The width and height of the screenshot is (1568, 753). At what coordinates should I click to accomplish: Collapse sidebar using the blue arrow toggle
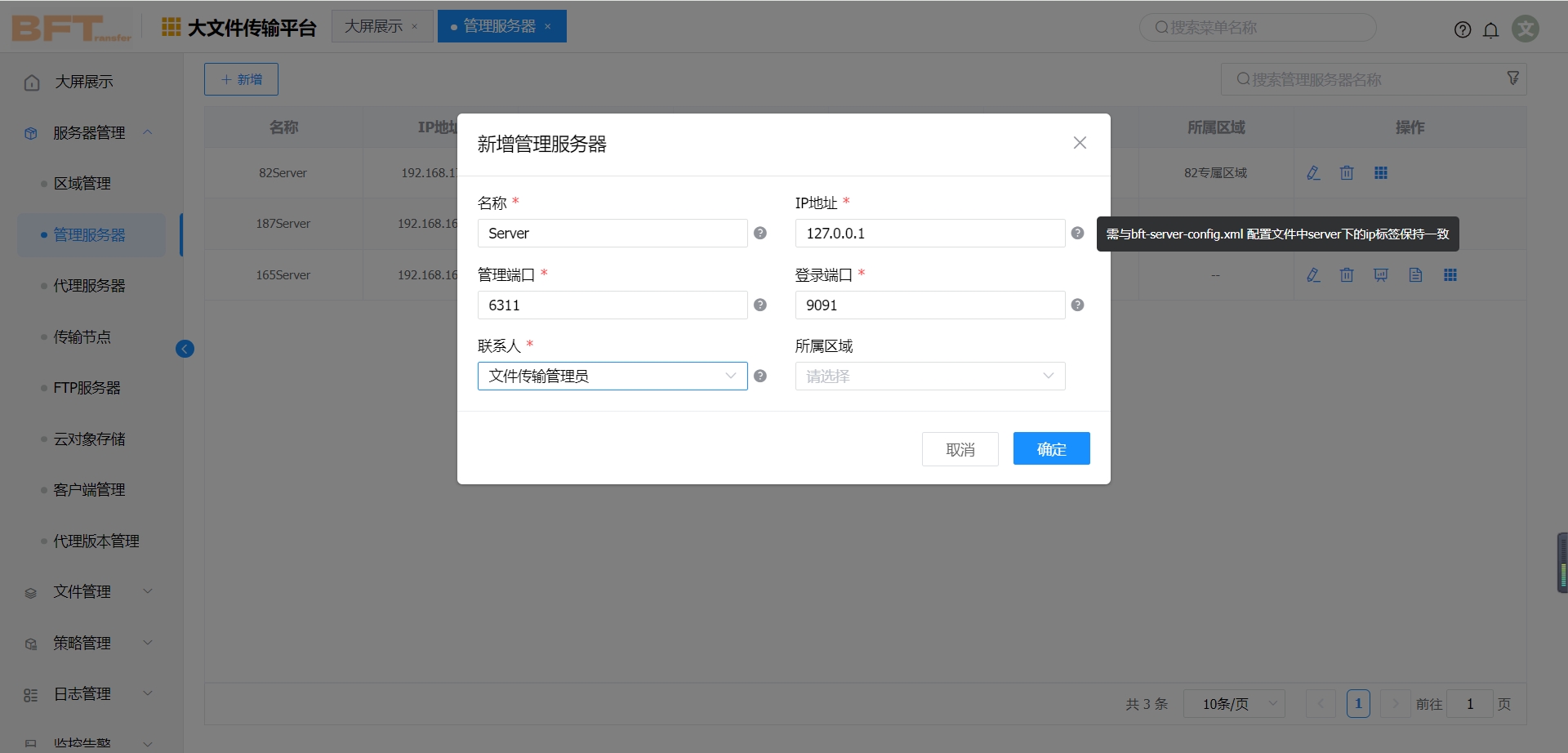[x=185, y=350]
